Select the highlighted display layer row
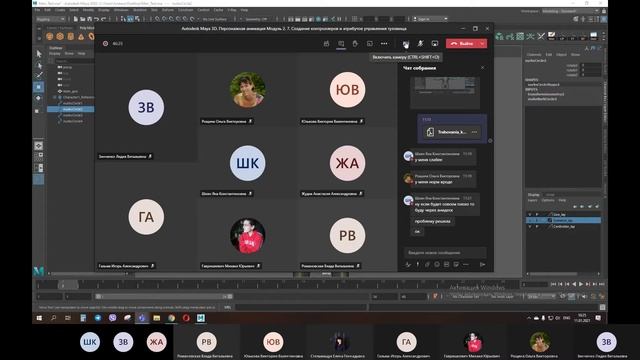This screenshot has height=360, width=640. click(x=563, y=220)
